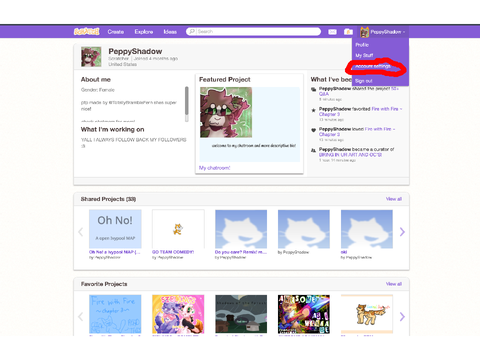Open the blue Fire with Fire favorite thumbnail
The image size is (480, 360).
point(115,314)
